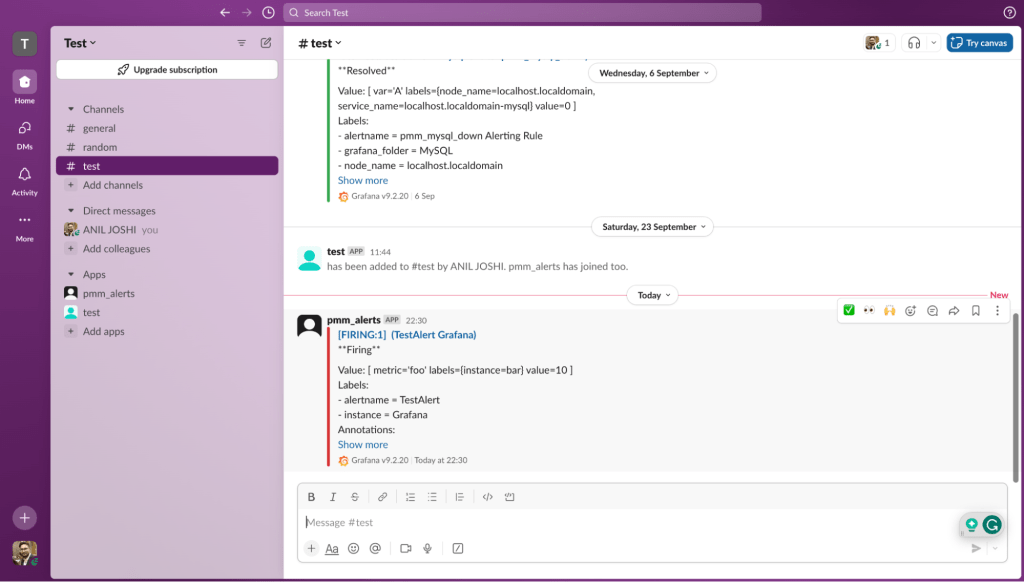Start a huddle with the headphones icon
The image size is (1024, 582).
pos(912,43)
